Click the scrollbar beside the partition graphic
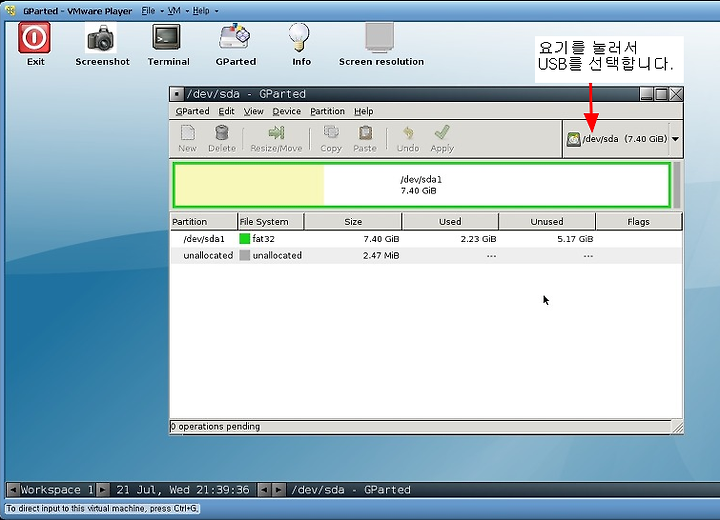This screenshot has width=720, height=520. point(677,185)
